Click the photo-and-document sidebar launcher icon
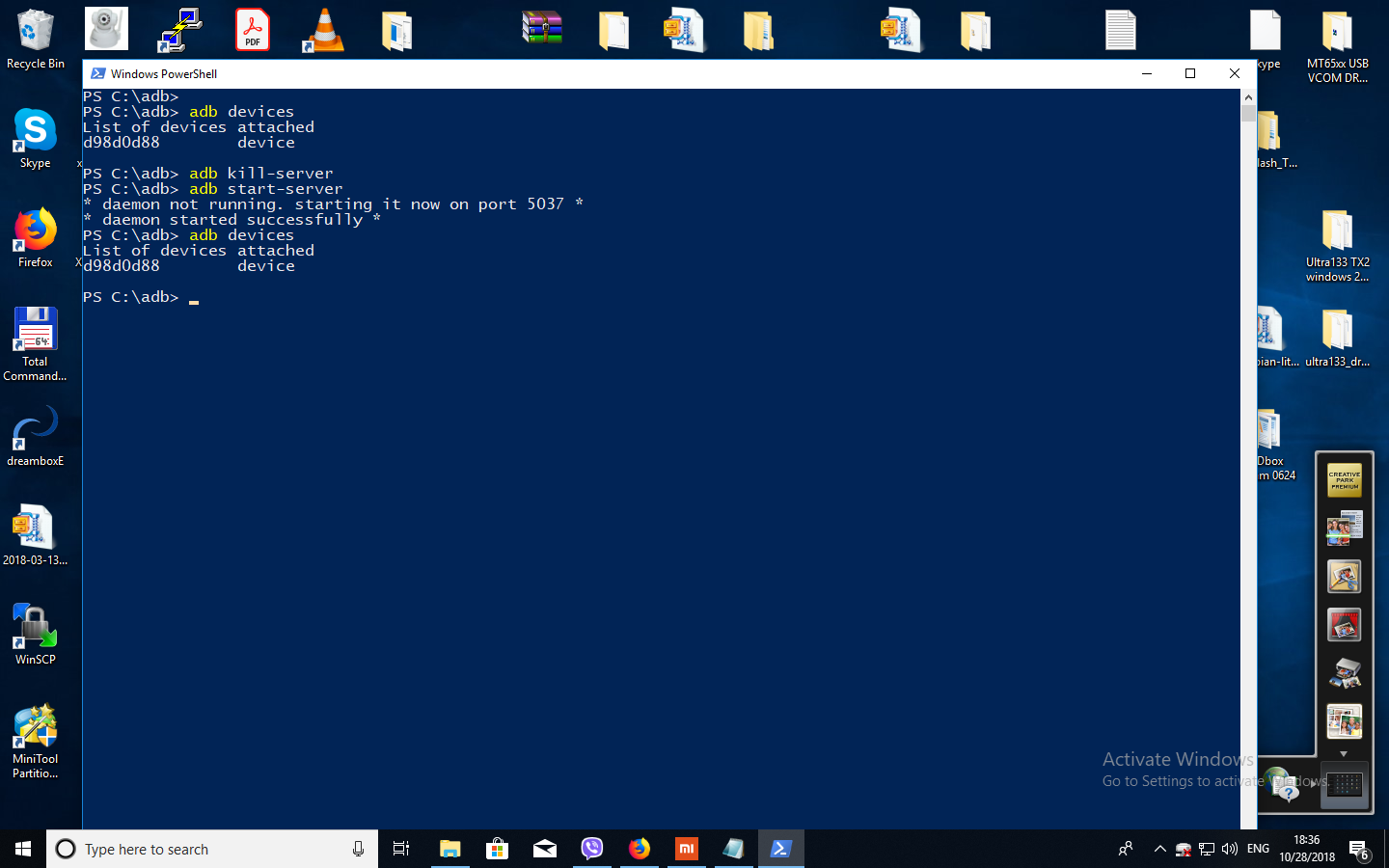The image size is (1389, 868). pyautogui.click(x=1345, y=528)
